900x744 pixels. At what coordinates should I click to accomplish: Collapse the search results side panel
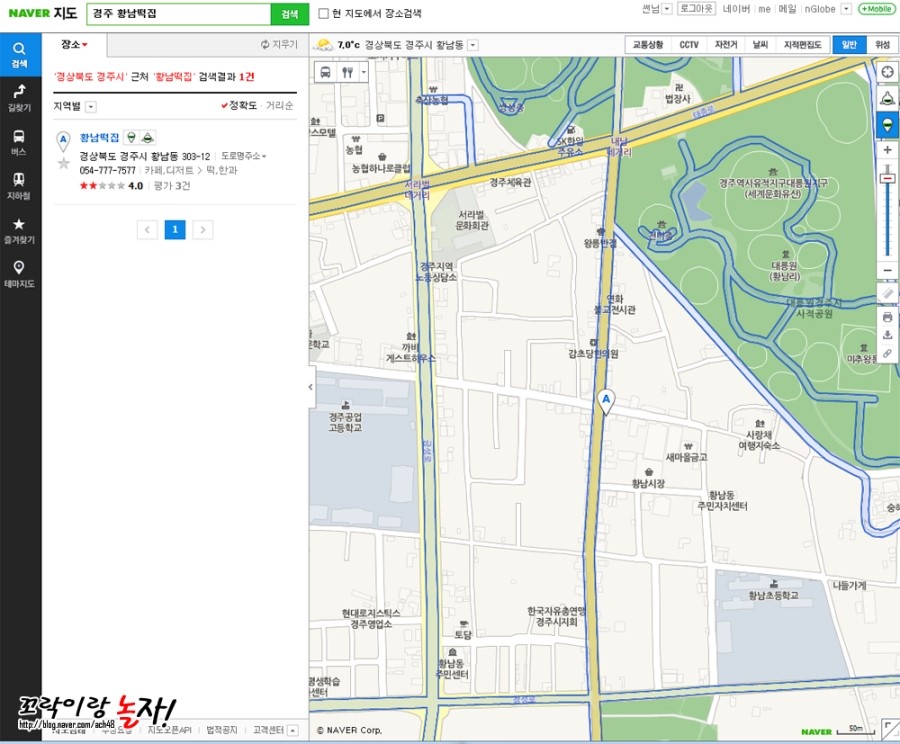click(311, 386)
